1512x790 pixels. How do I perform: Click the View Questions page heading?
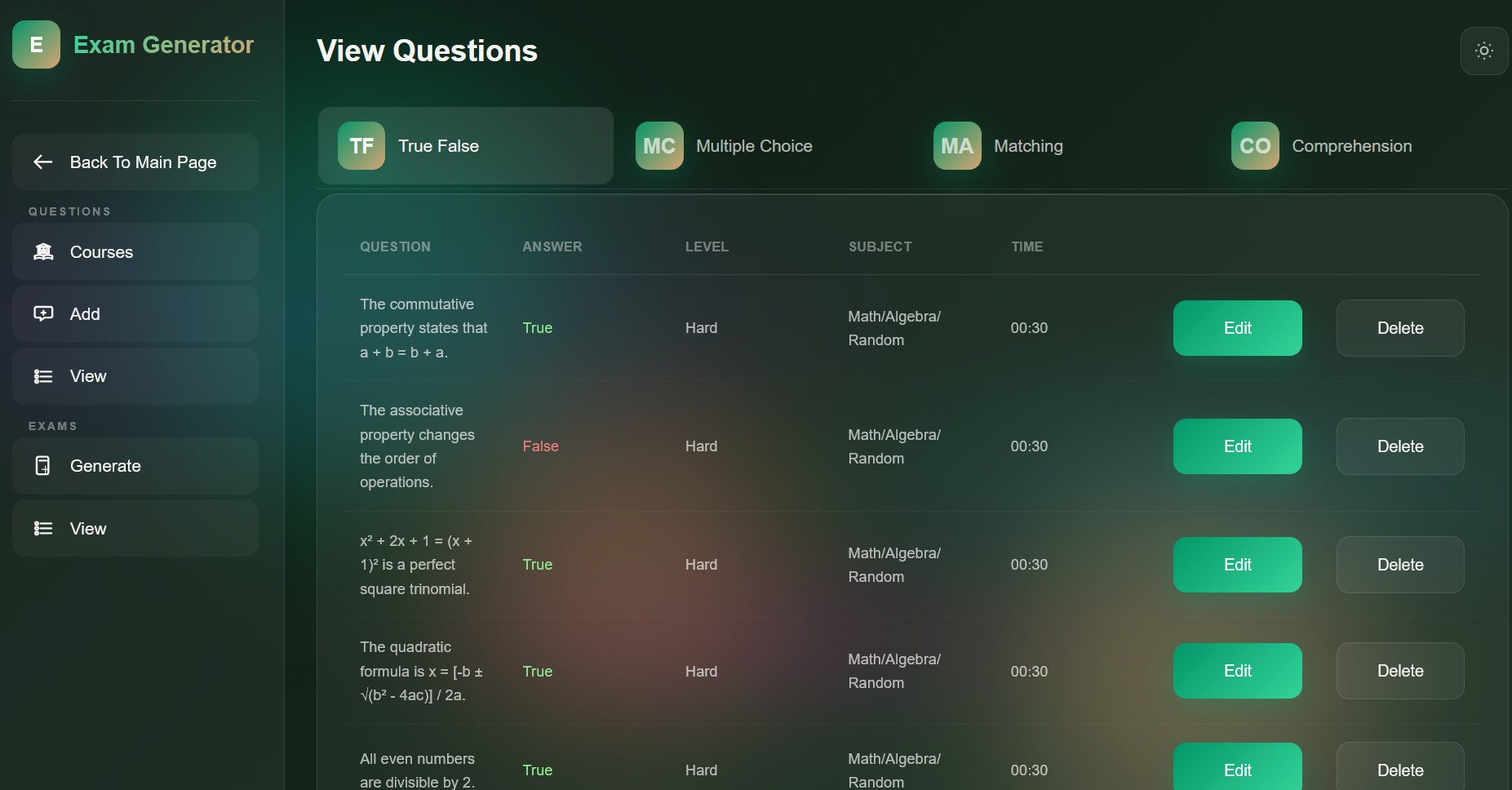tap(427, 51)
